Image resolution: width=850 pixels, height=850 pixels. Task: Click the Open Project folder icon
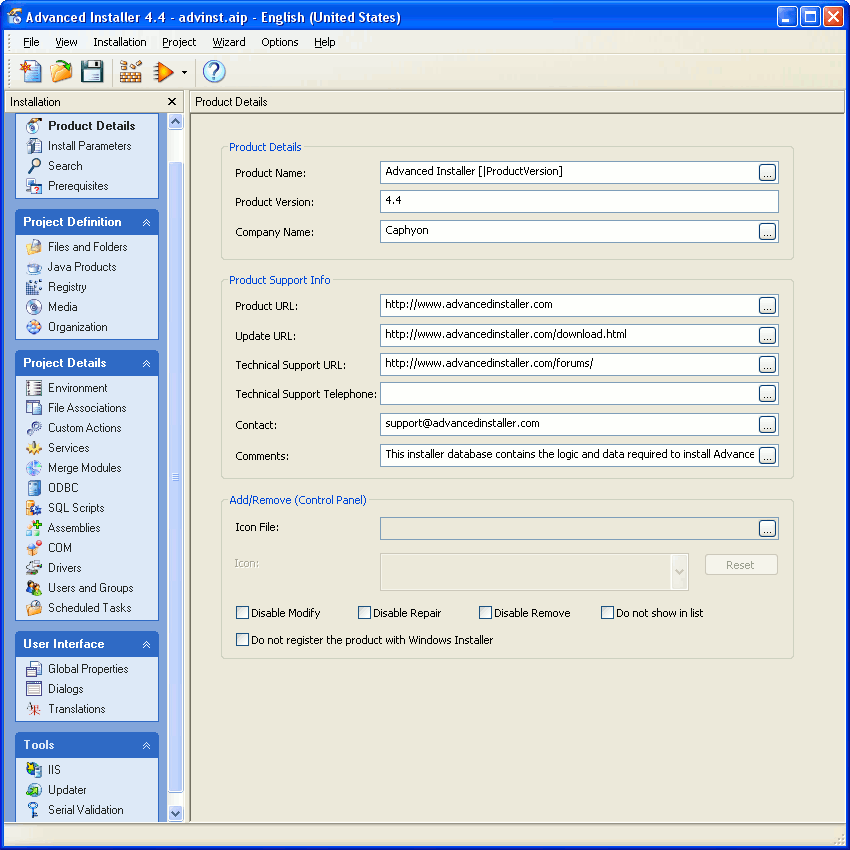click(x=61, y=72)
